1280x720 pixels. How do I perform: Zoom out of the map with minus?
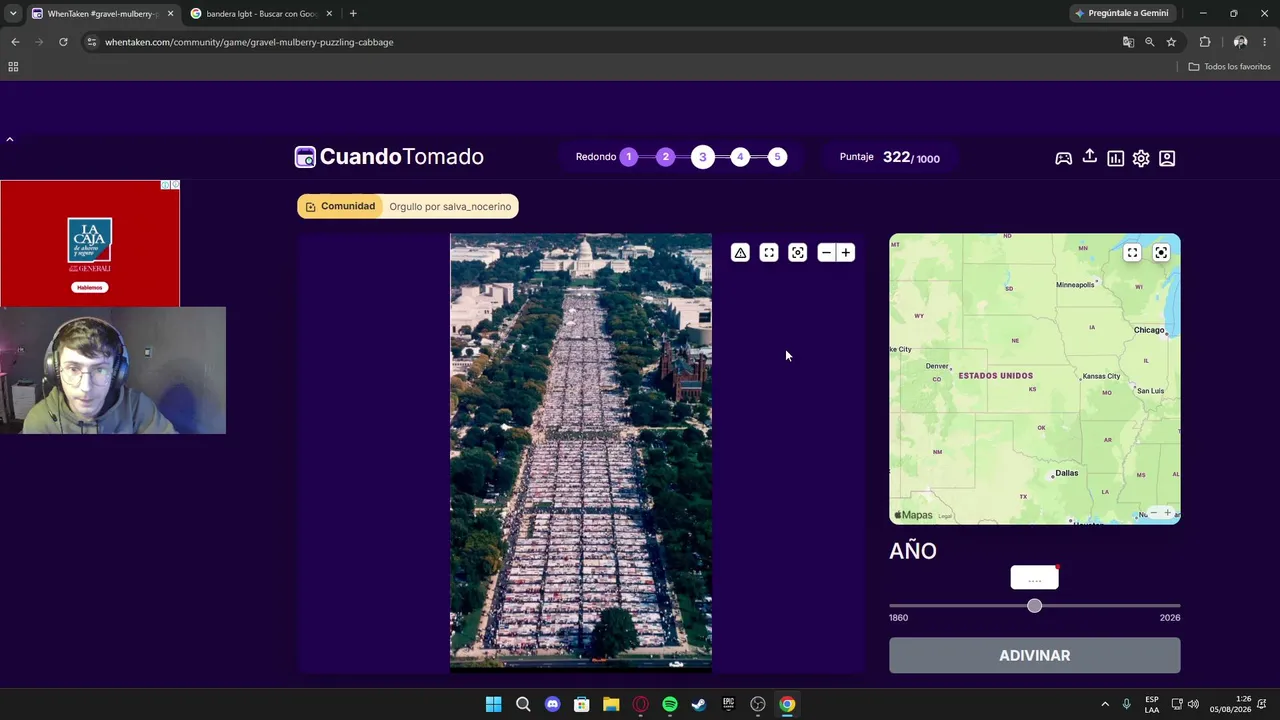1154,513
